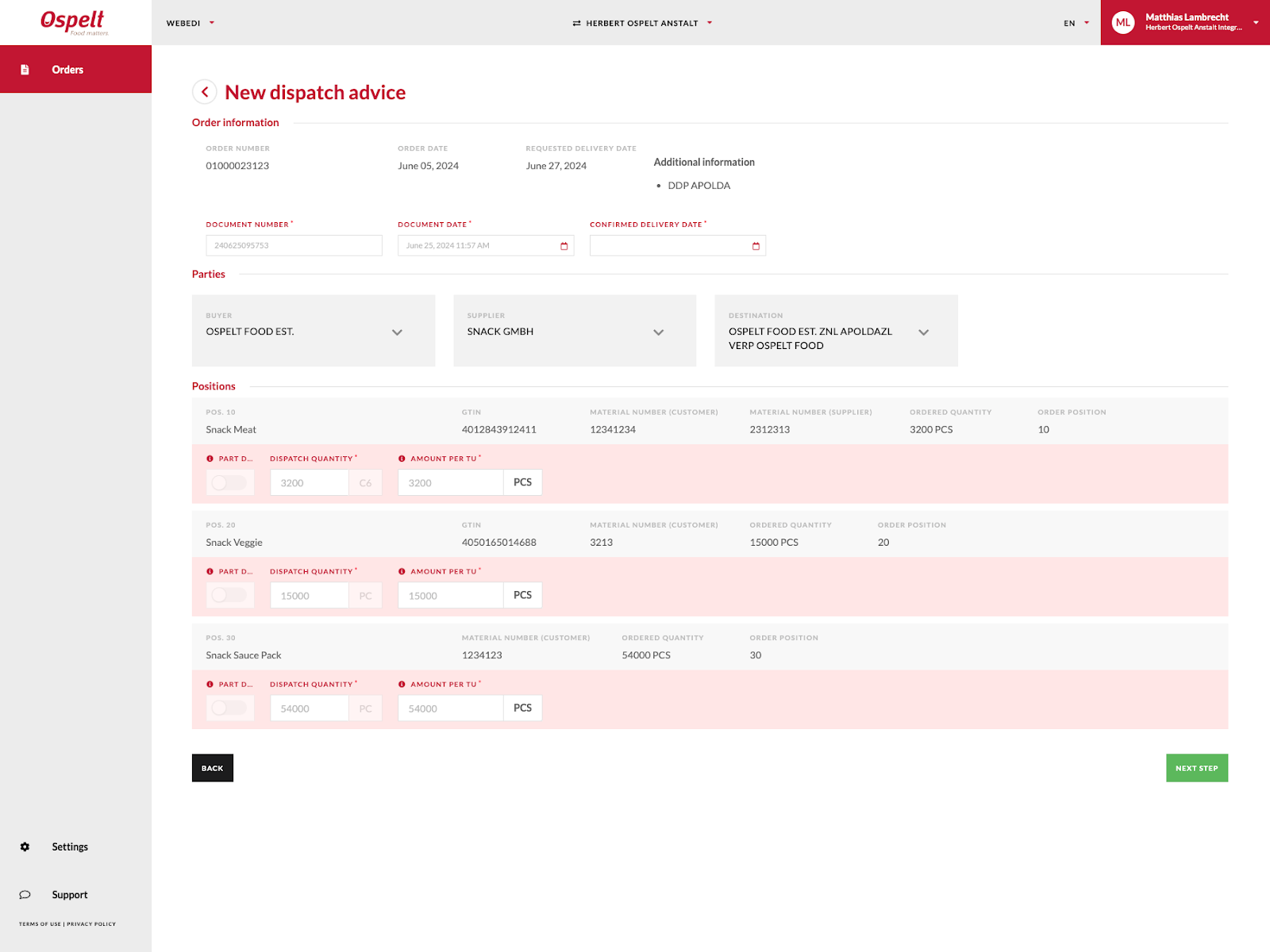Click the Ospelt logo

(73, 22)
